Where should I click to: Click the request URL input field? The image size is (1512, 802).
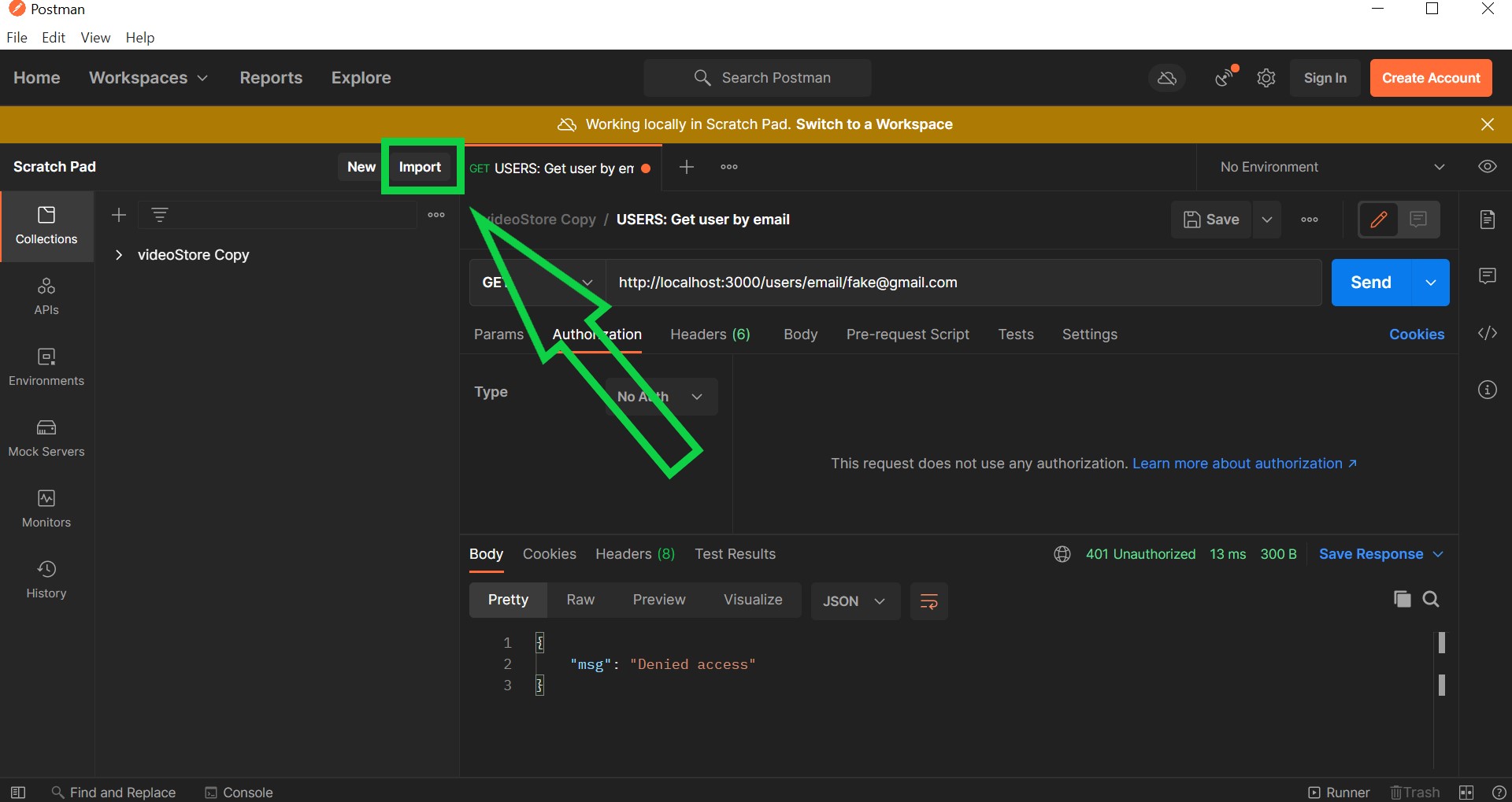(963, 283)
